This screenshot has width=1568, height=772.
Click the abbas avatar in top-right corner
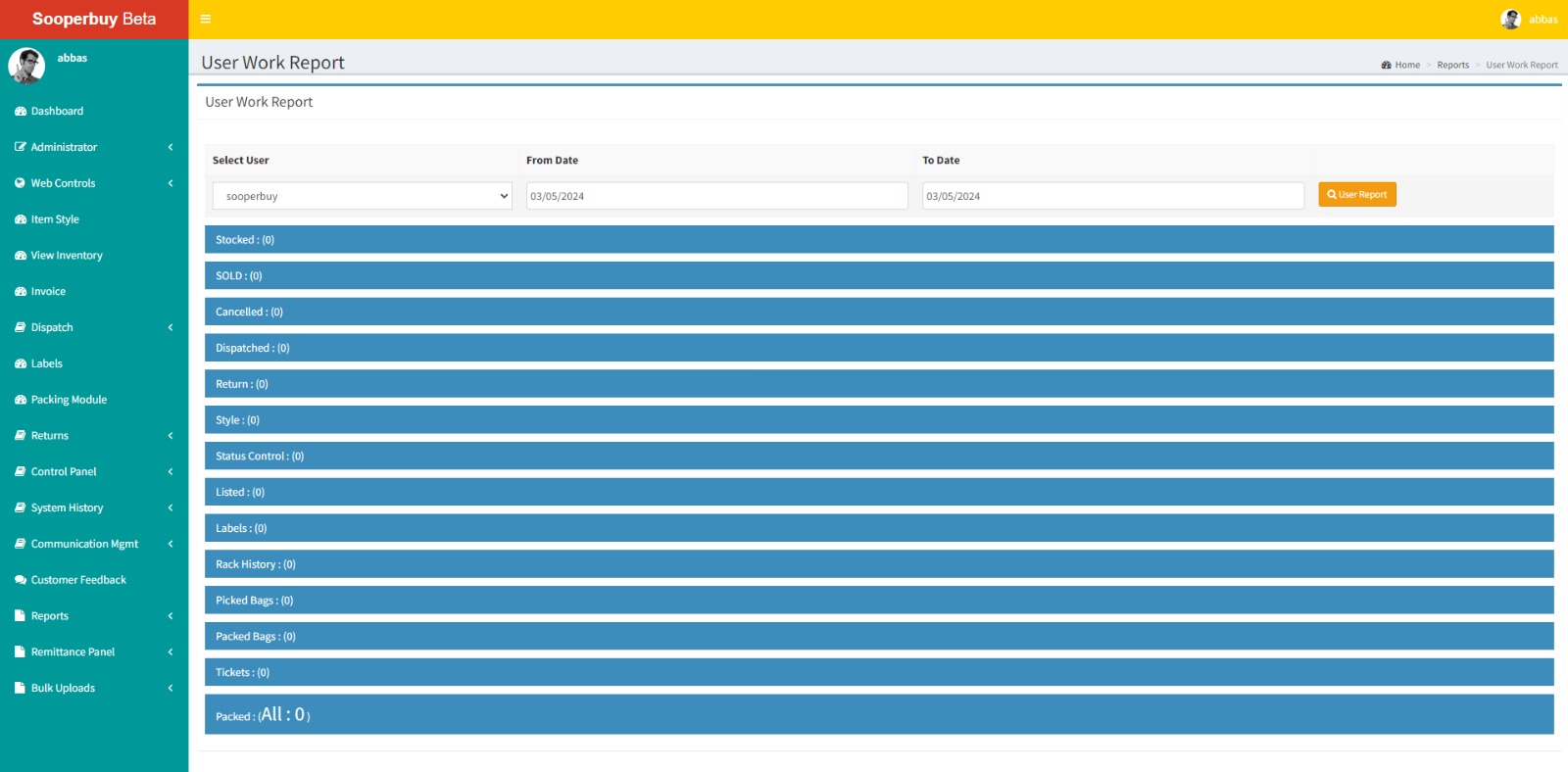click(x=1510, y=19)
